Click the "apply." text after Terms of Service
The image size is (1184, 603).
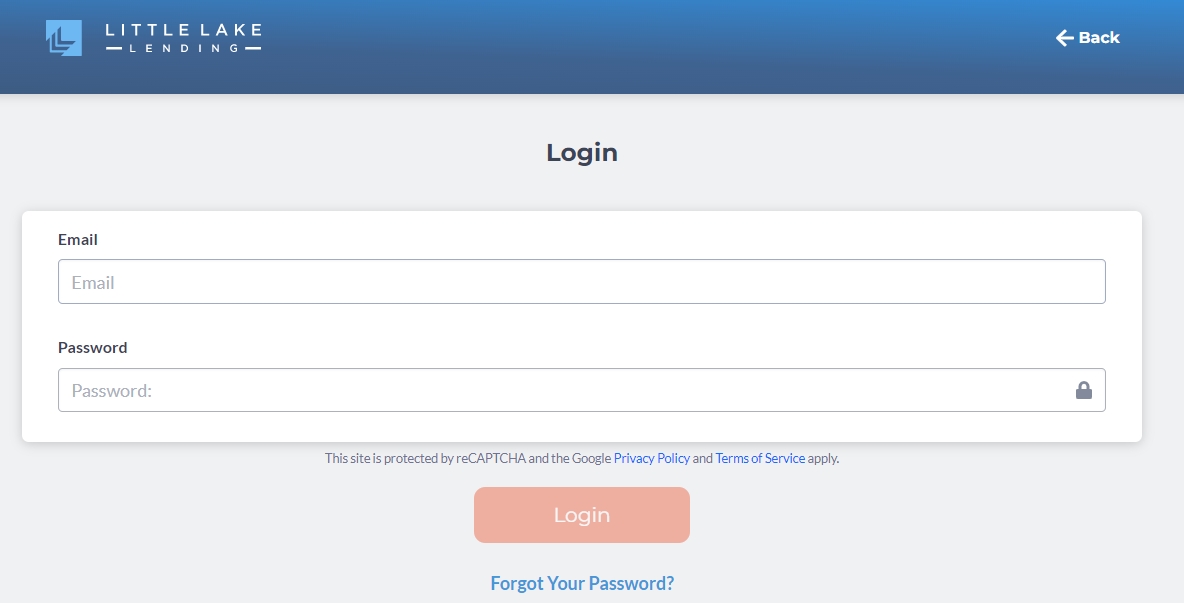coord(824,459)
